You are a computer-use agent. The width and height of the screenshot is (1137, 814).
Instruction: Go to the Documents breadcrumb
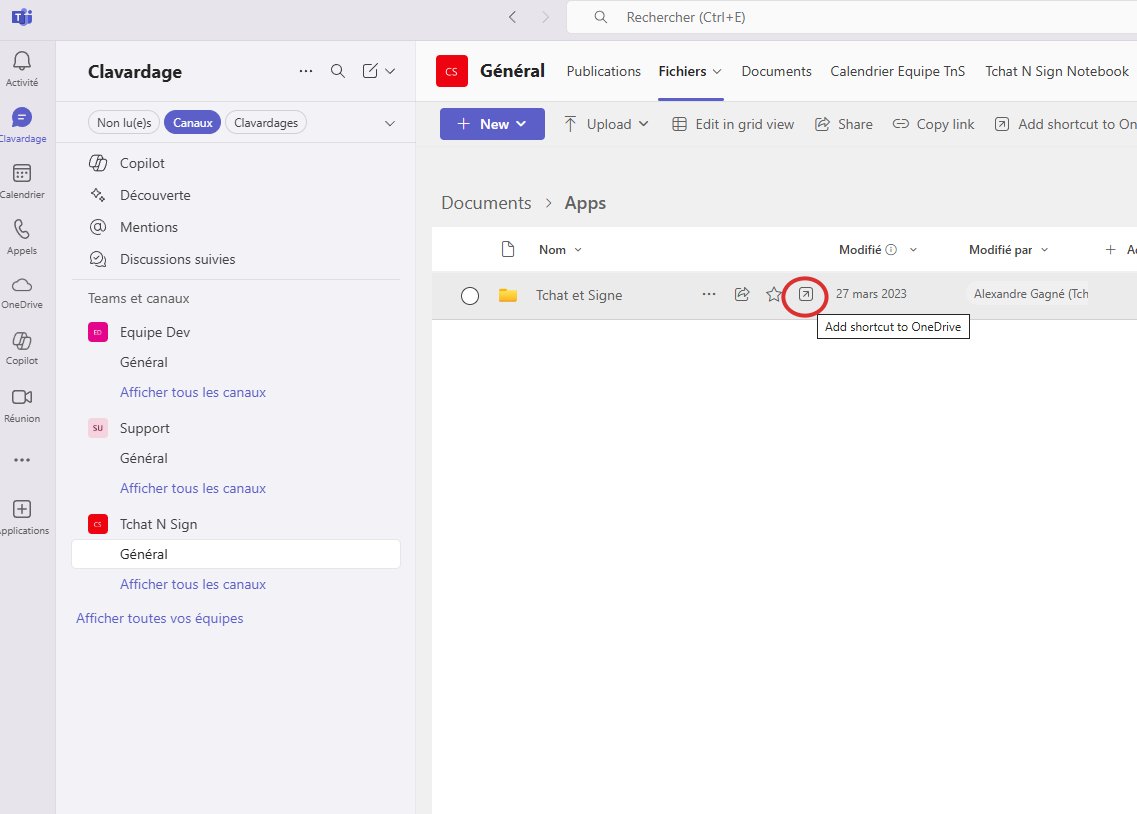pos(486,203)
